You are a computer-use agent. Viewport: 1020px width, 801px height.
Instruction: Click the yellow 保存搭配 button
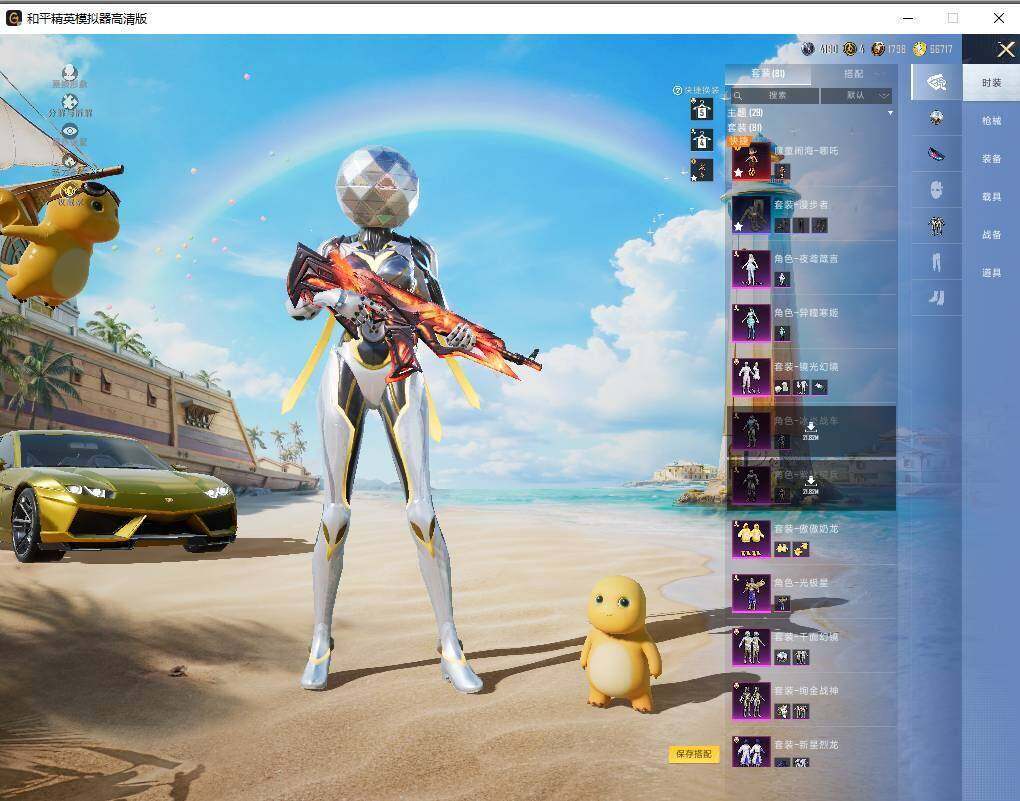694,754
